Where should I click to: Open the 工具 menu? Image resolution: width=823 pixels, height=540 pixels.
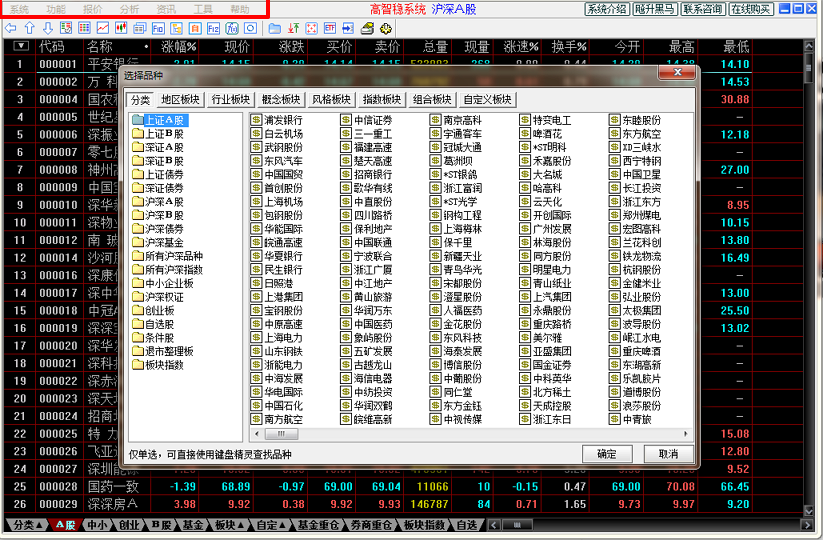[203, 9]
